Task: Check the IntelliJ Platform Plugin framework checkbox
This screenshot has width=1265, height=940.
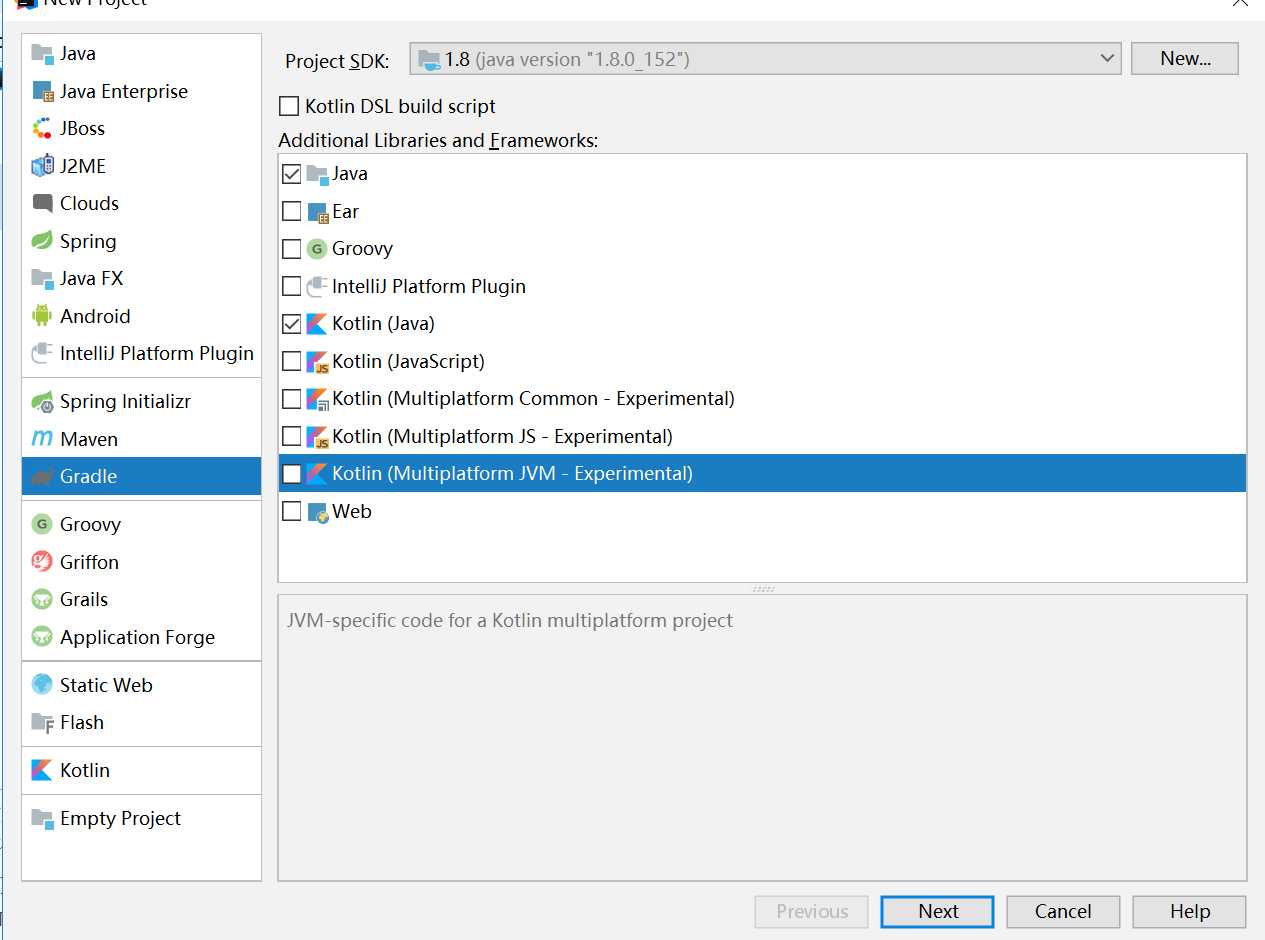Action: 291,286
